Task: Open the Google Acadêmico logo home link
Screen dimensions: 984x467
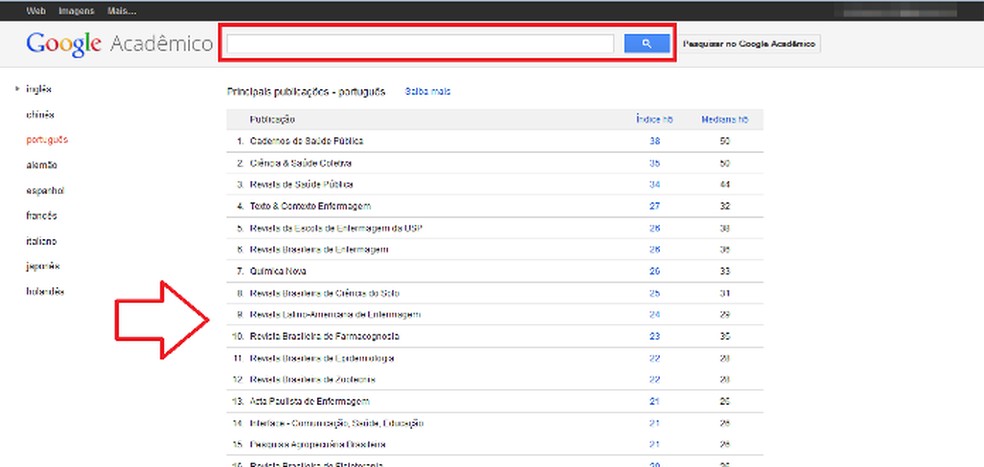Action: pos(119,45)
